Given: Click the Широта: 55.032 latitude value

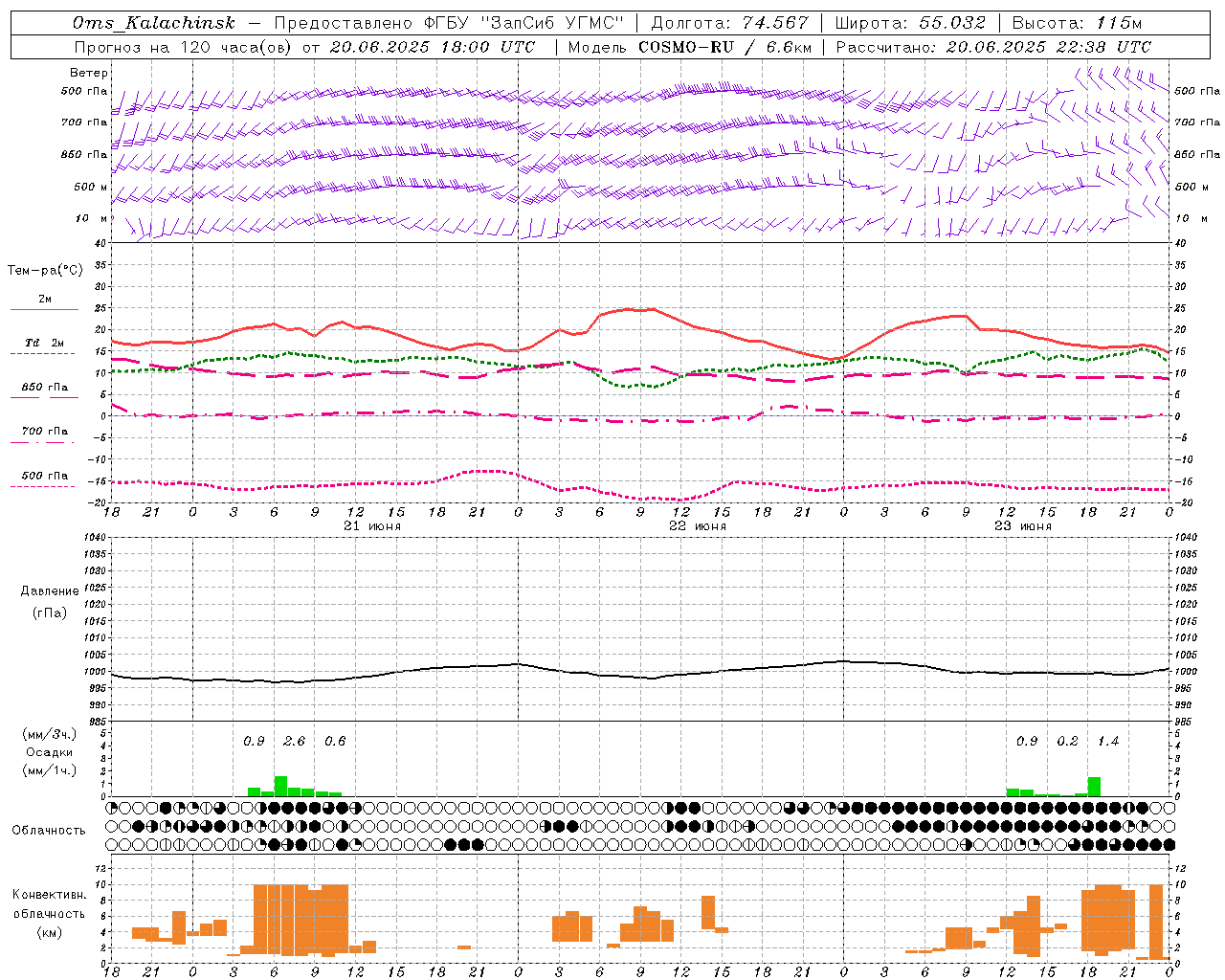Looking at the screenshot, I should pos(910,23).
